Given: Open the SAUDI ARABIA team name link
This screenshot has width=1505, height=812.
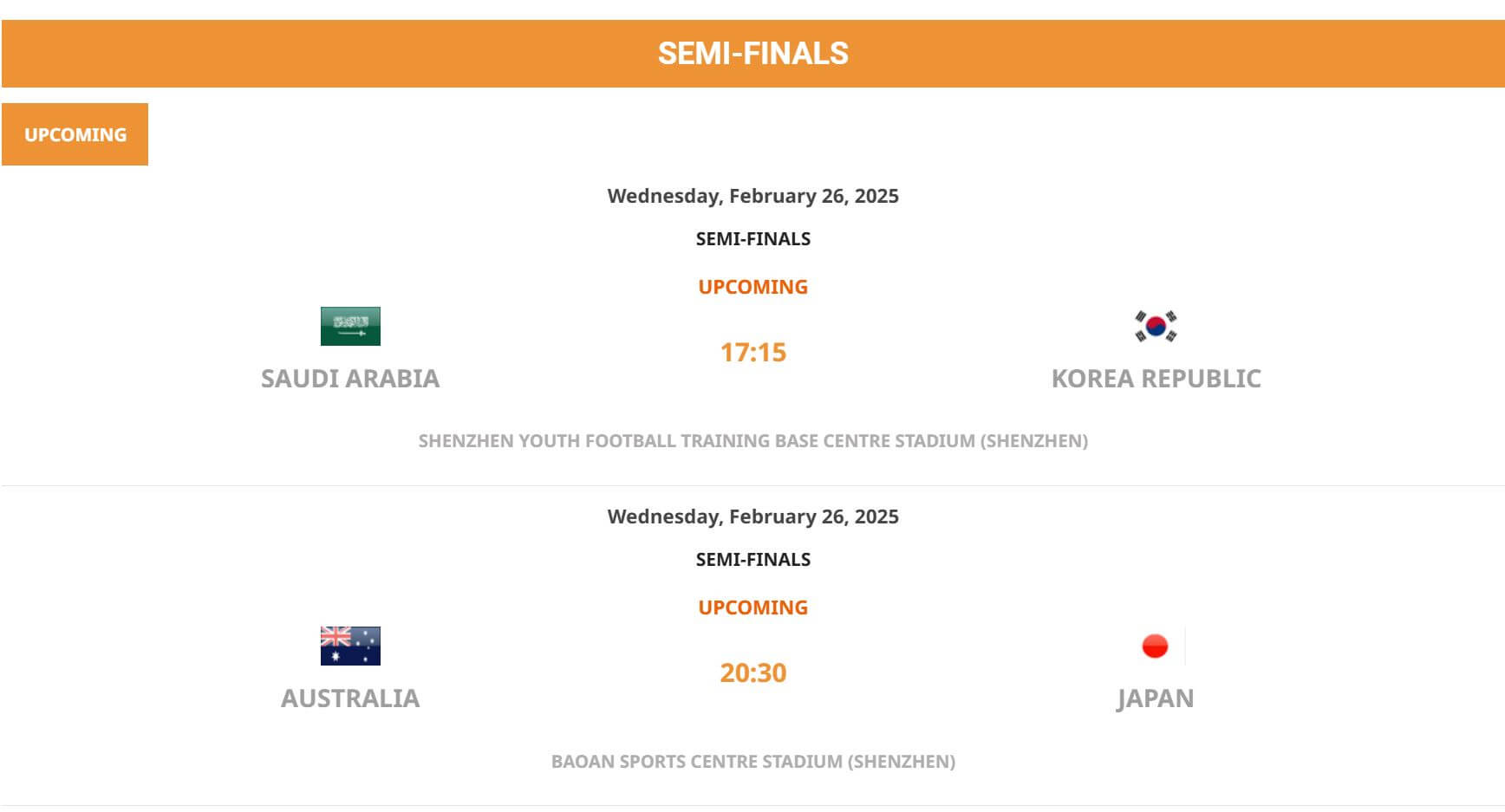Looking at the screenshot, I should tap(350, 379).
